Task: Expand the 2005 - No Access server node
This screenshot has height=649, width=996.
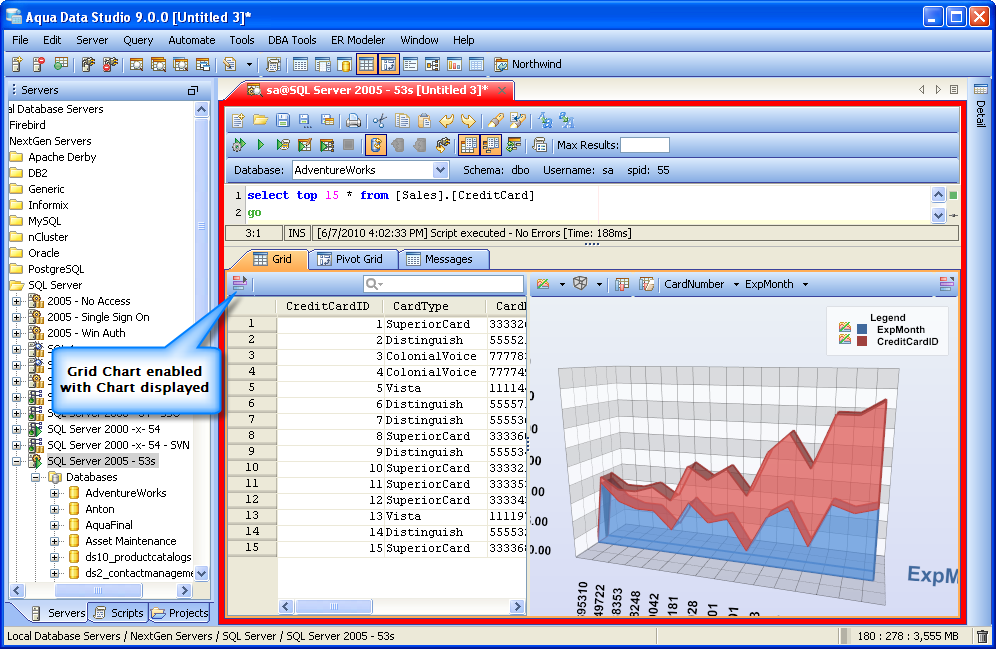Action: click(x=17, y=302)
